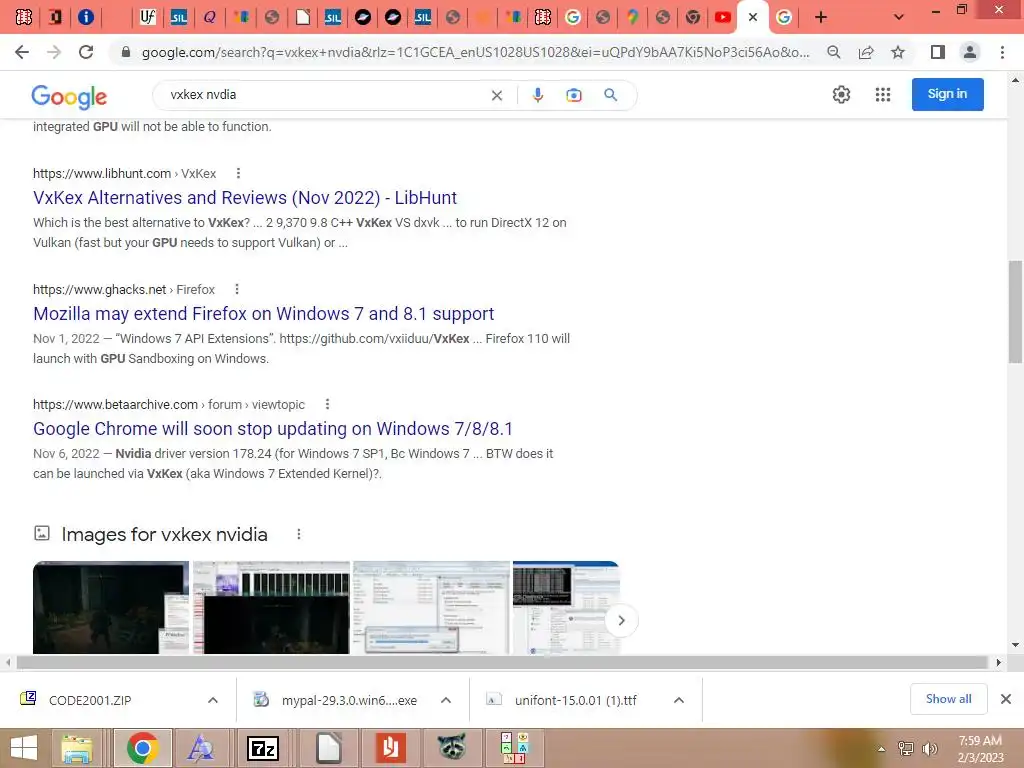Submit search with magnifying glass
This screenshot has width=1024, height=768.
pos(611,95)
